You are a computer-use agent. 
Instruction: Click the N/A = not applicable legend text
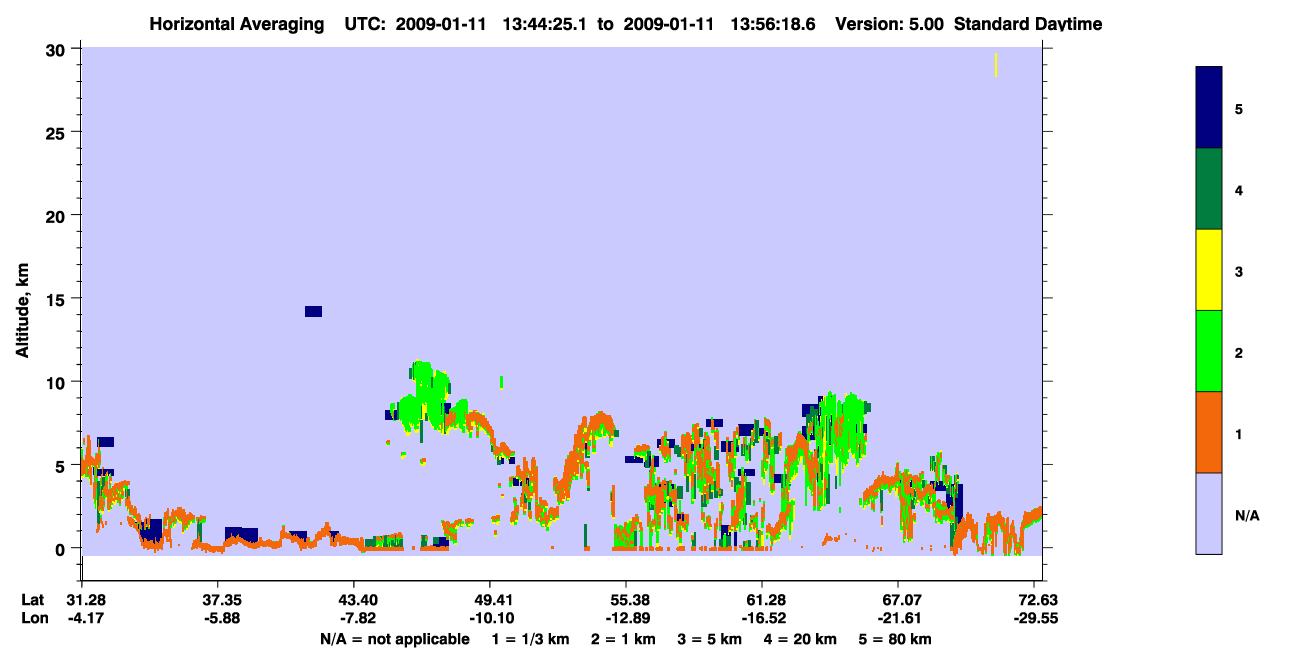point(394,639)
